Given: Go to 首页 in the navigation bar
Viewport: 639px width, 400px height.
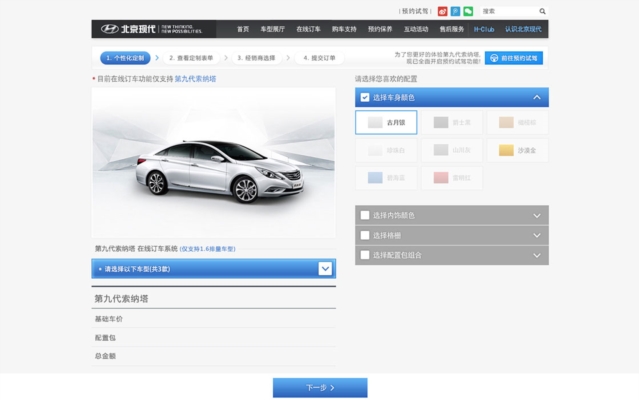Looking at the screenshot, I should [x=243, y=29].
